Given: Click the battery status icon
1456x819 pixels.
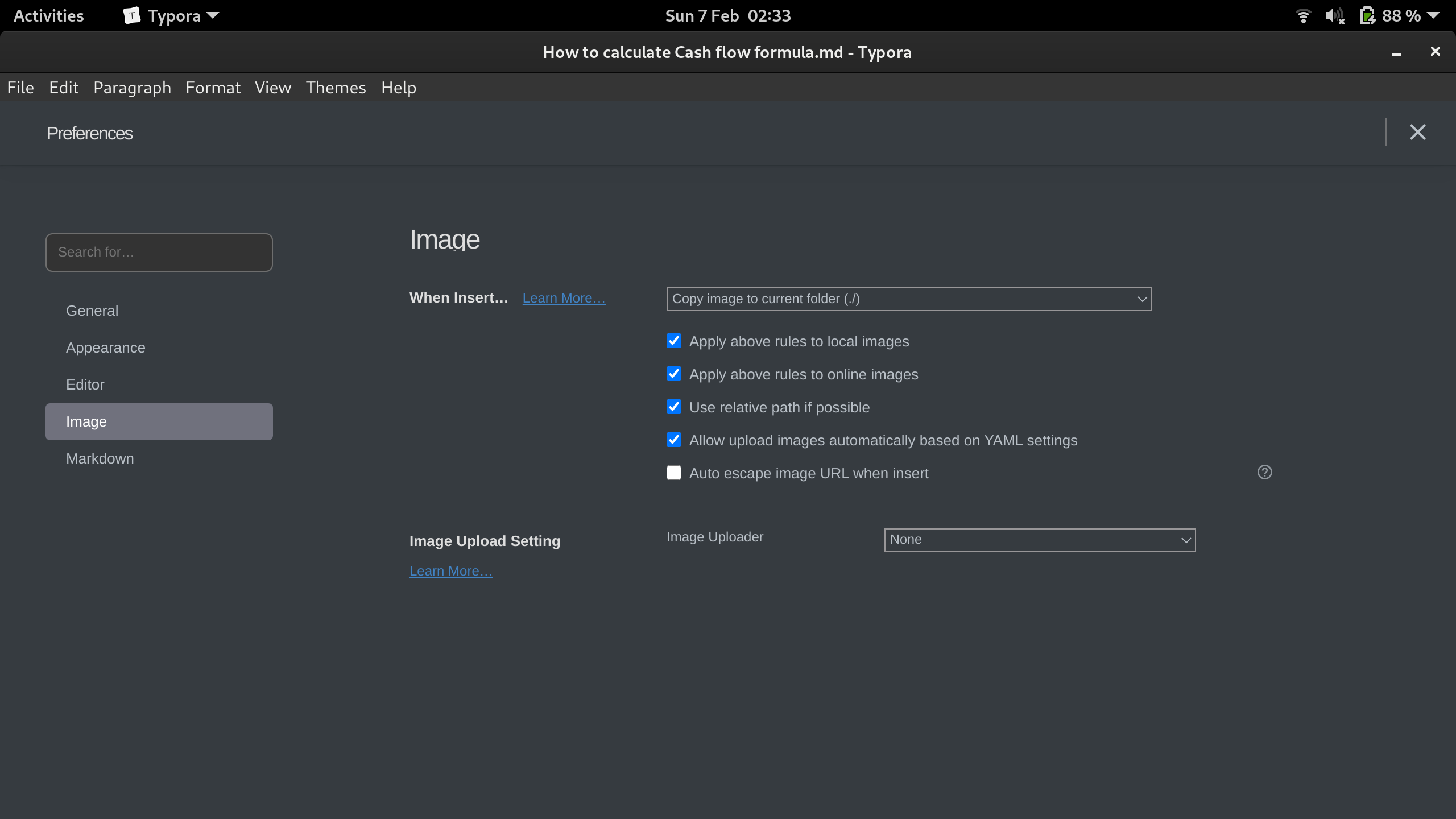Looking at the screenshot, I should (x=1367, y=16).
